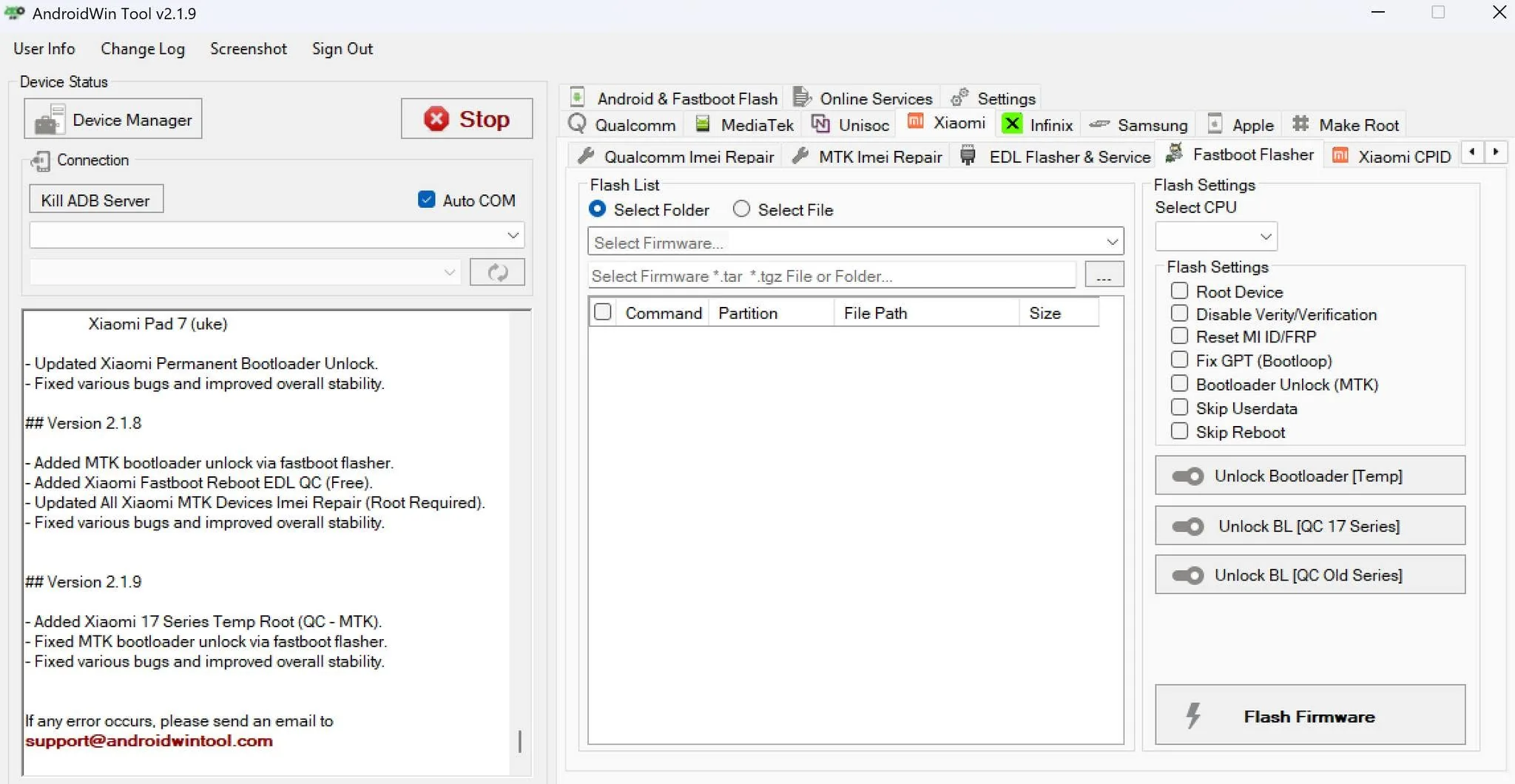Tick the Reset MI ID/FRP checkbox
The height and width of the screenshot is (784, 1515).
click(1179, 337)
